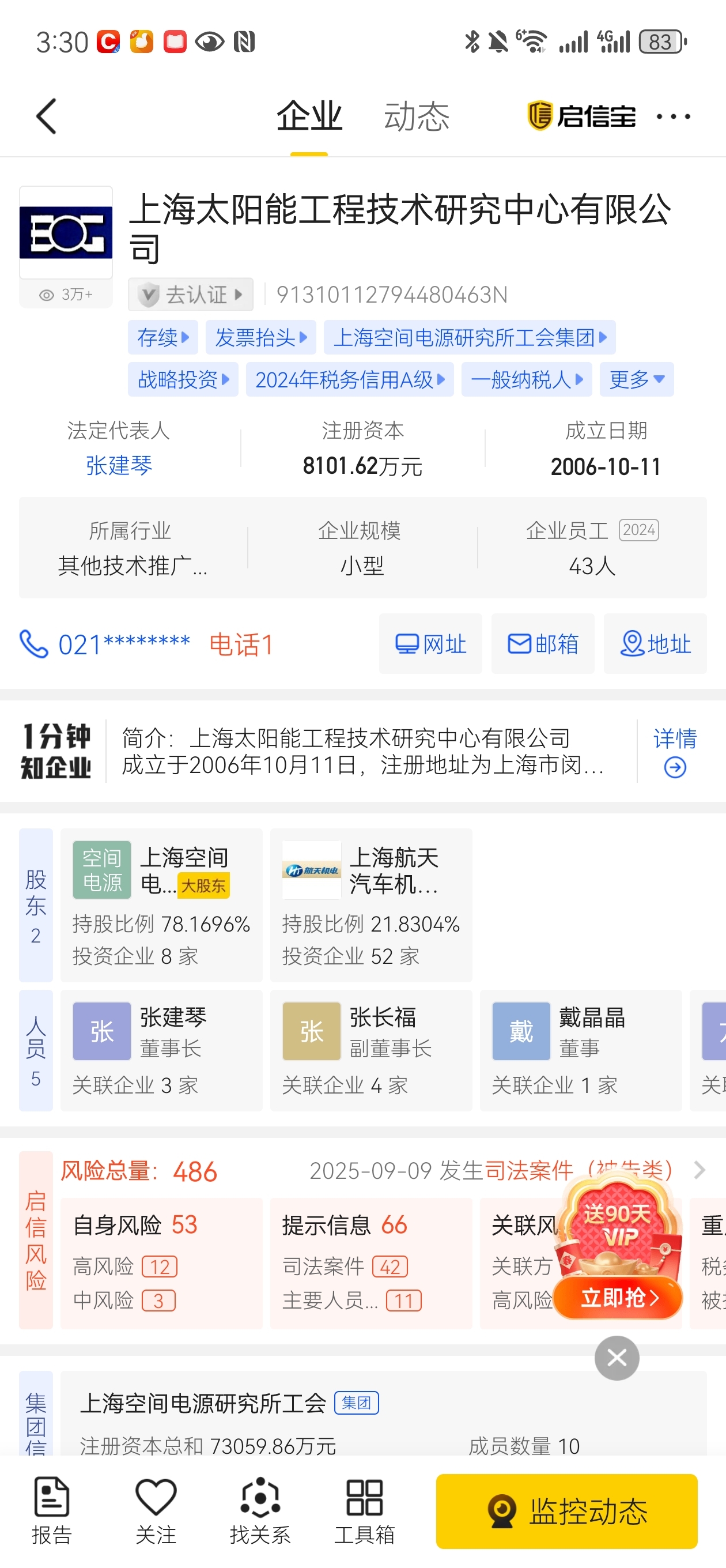This screenshot has height=1568, width=726.
Task: Tap 高风险 12 count badge
Action: point(160,1267)
